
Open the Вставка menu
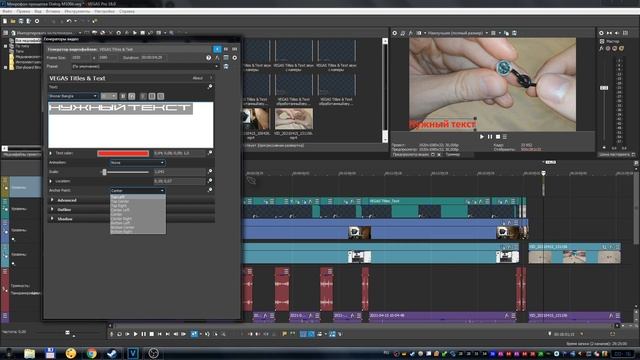click(x=53, y=11)
